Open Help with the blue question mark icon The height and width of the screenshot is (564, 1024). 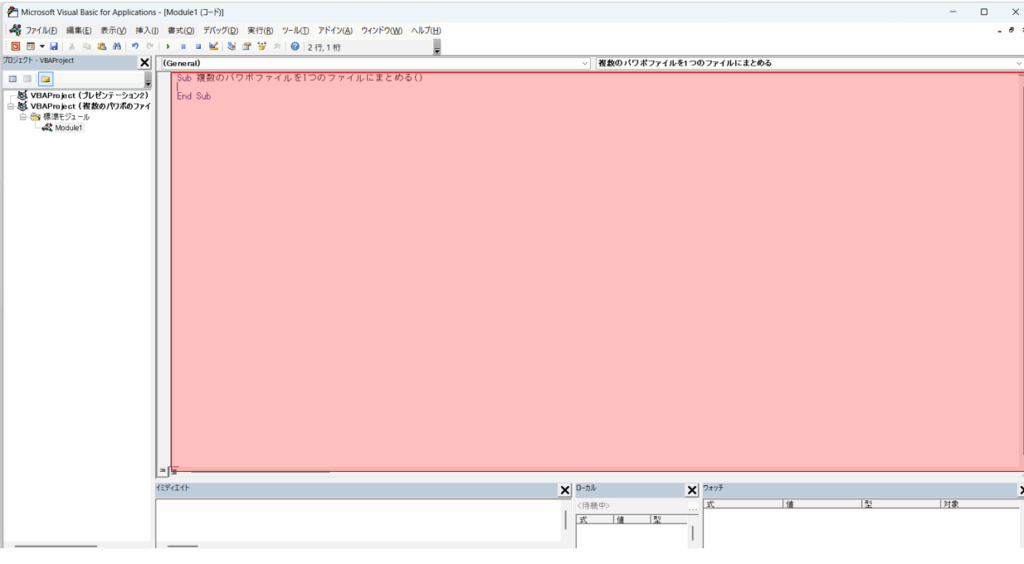[295, 47]
